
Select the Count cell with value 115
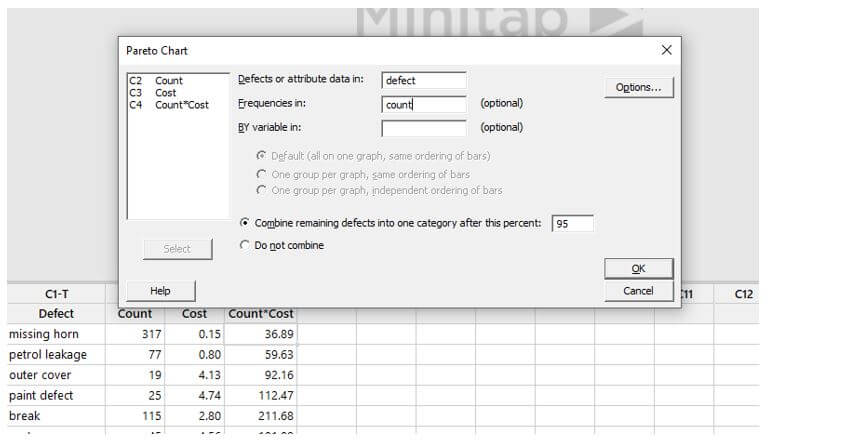135,415
